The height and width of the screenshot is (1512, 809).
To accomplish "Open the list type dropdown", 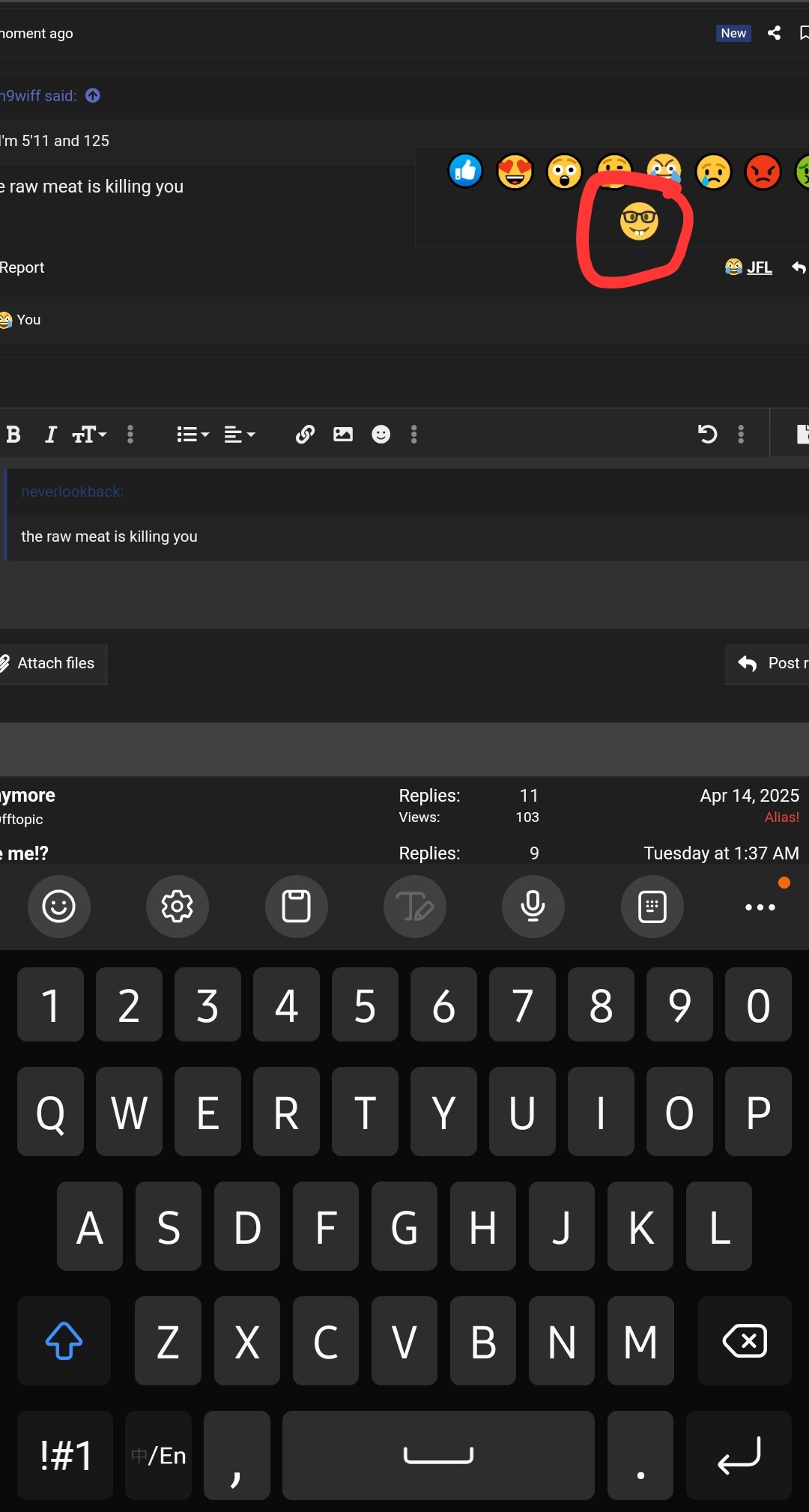I will pos(193,435).
